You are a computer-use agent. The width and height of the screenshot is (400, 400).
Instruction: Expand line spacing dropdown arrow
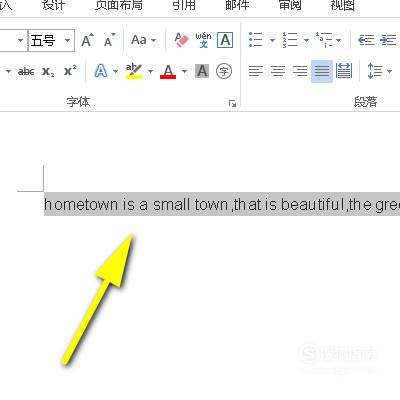click(389, 71)
